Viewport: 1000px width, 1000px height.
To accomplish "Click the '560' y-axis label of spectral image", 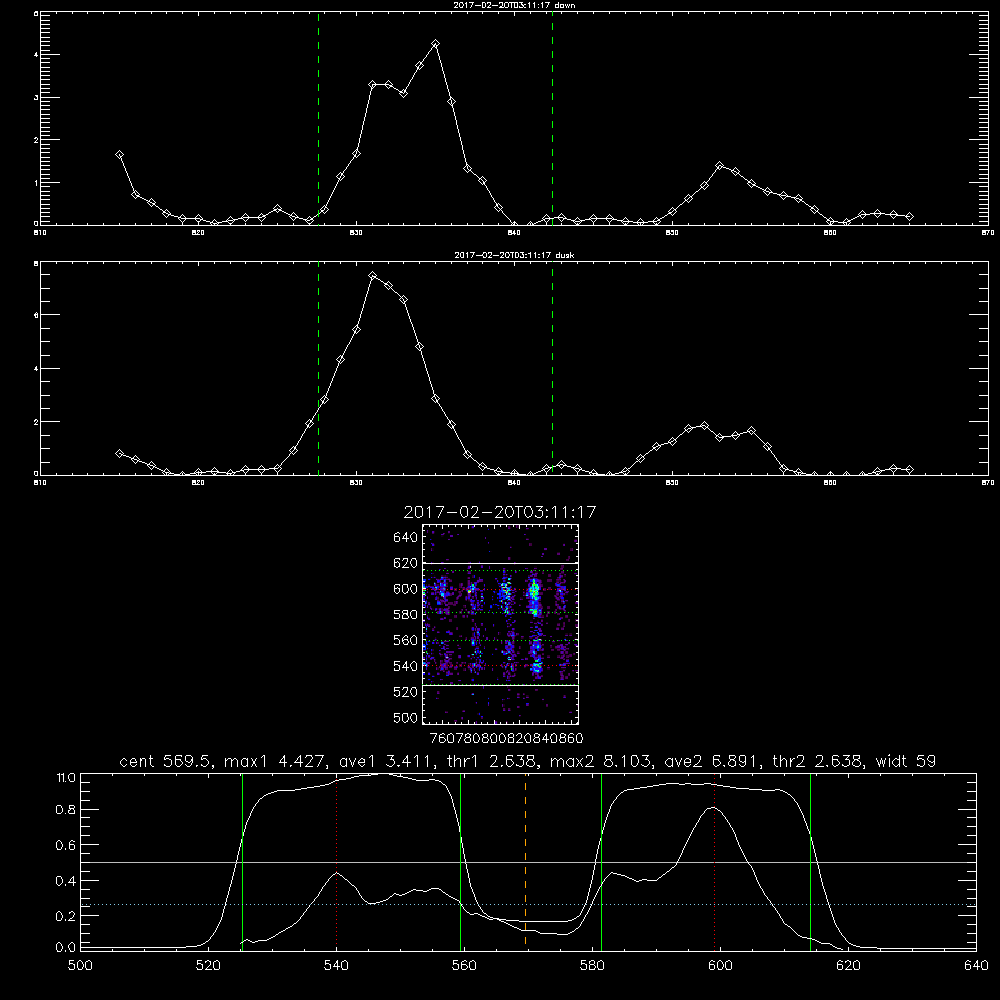I will (406, 640).
